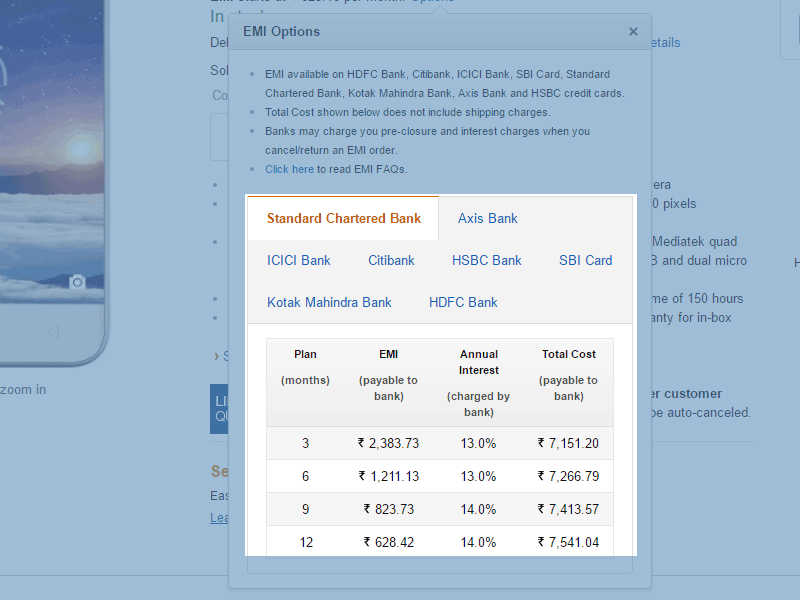
Task: Click the 'Annual Interest' column header
Action: point(479,383)
